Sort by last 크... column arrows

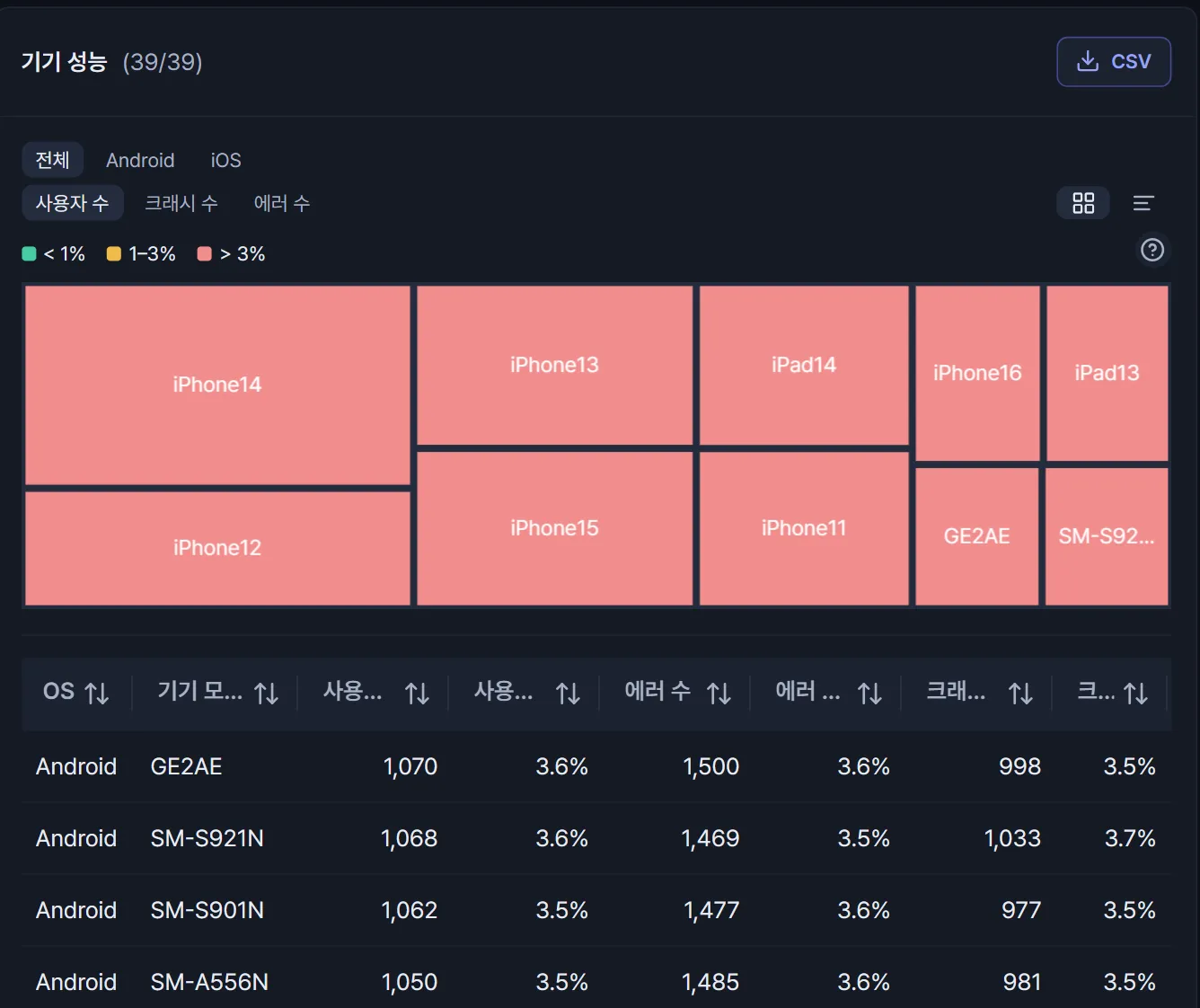[x=1136, y=693]
